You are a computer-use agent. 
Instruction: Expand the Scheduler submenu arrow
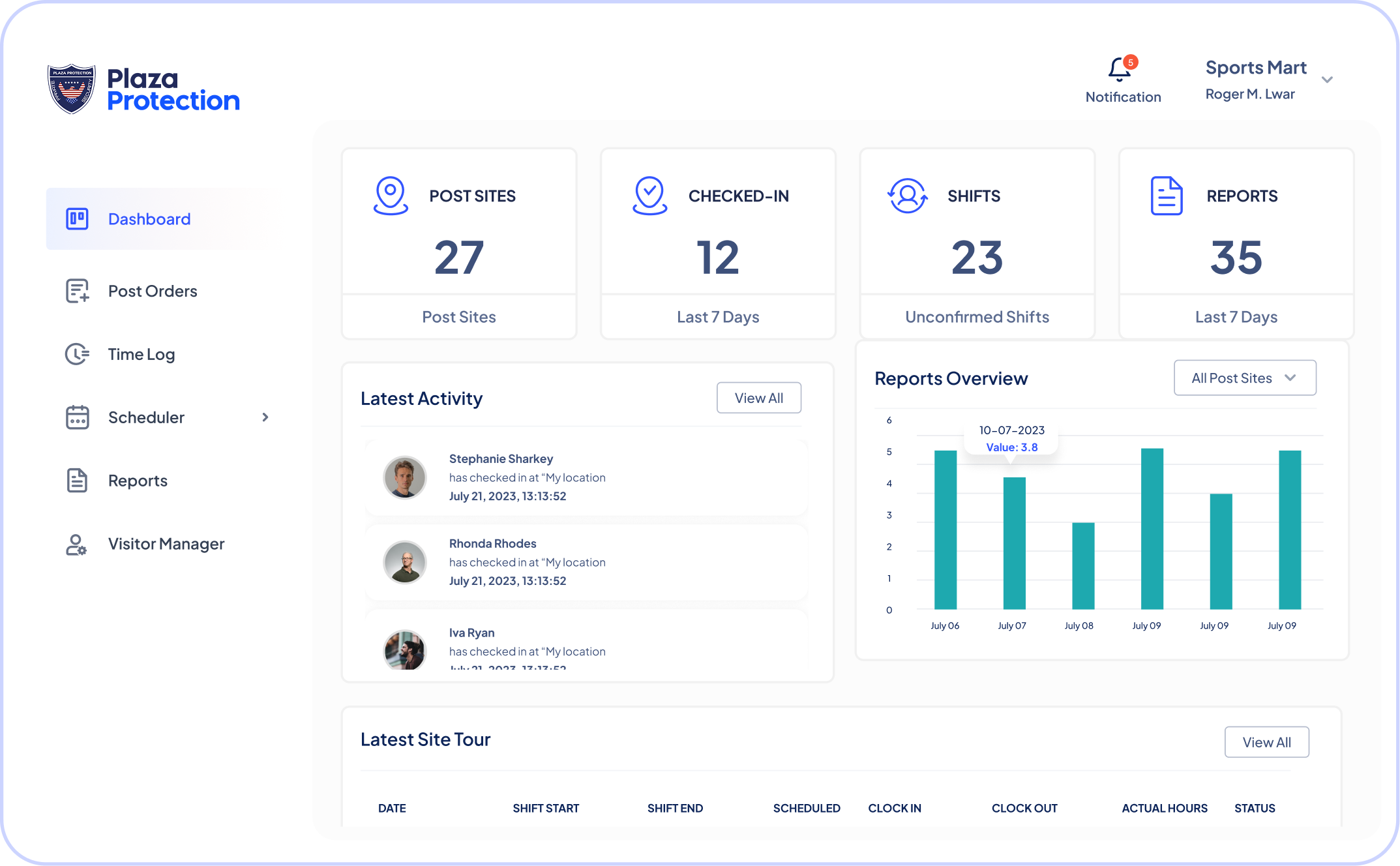265,417
